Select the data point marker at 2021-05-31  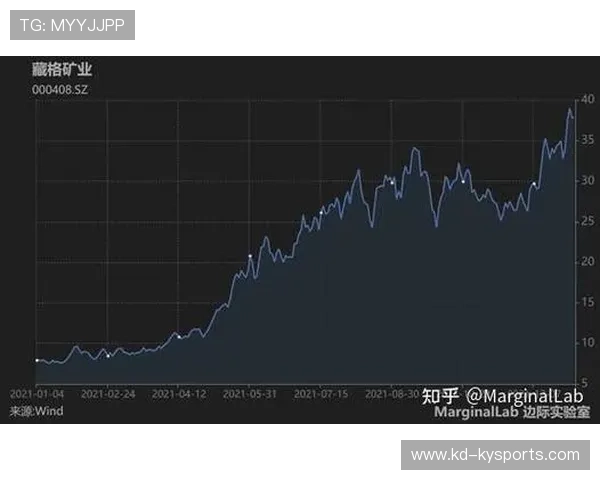(x=250, y=256)
